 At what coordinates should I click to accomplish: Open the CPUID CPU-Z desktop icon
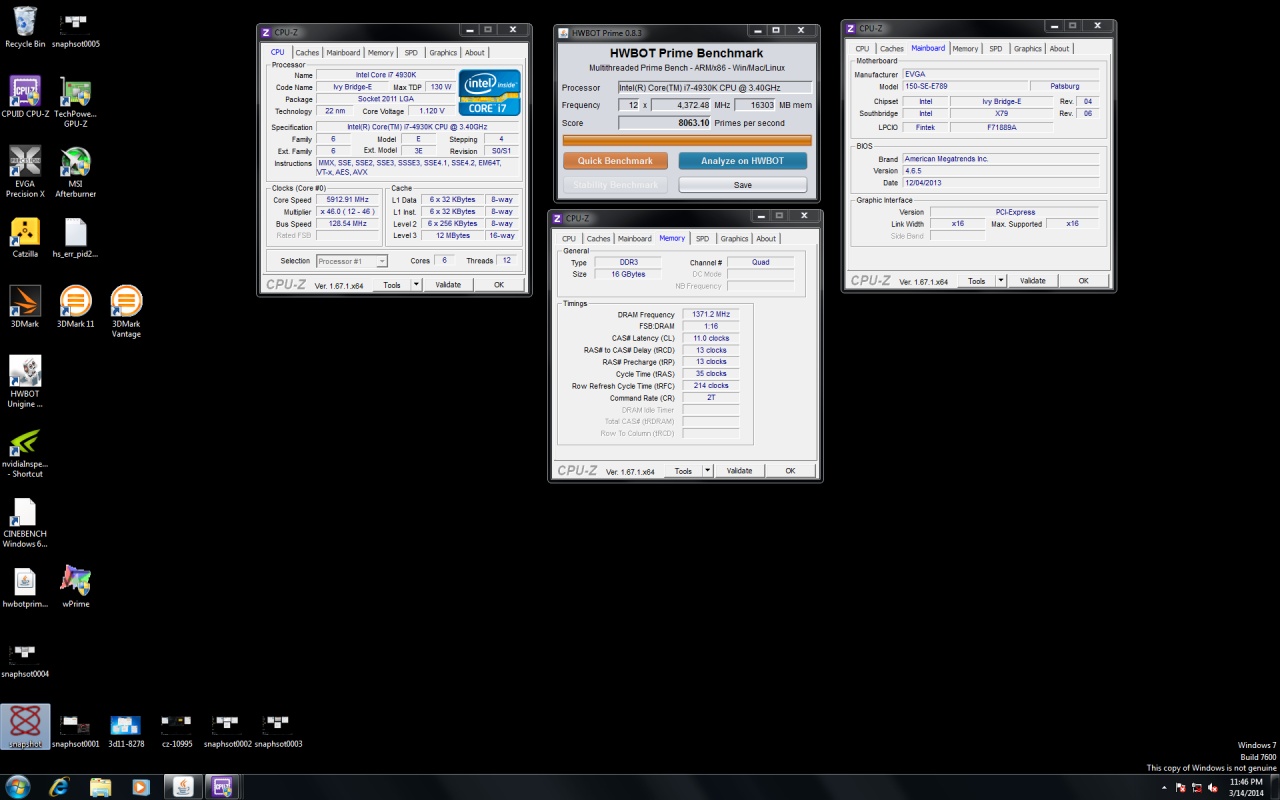point(25,92)
